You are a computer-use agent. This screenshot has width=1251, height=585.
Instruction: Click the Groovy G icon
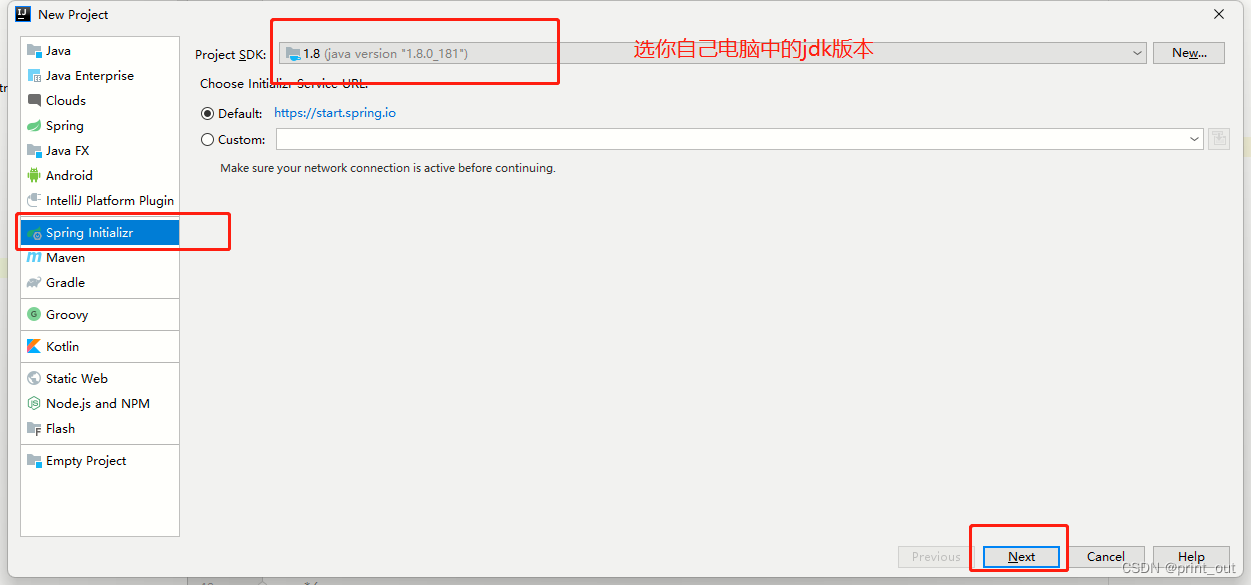tap(34, 315)
